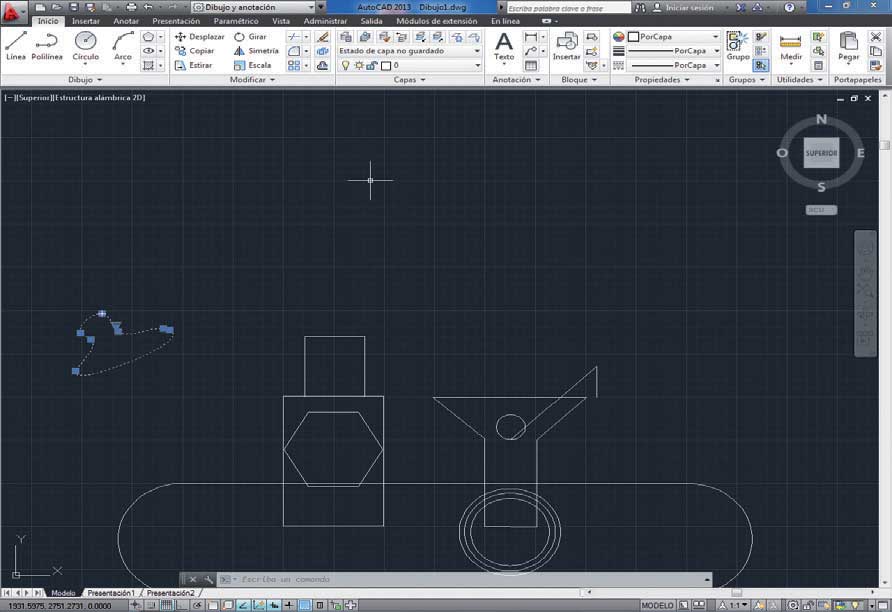Open the object color PorCapa dropdown

(x=674, y=36)
